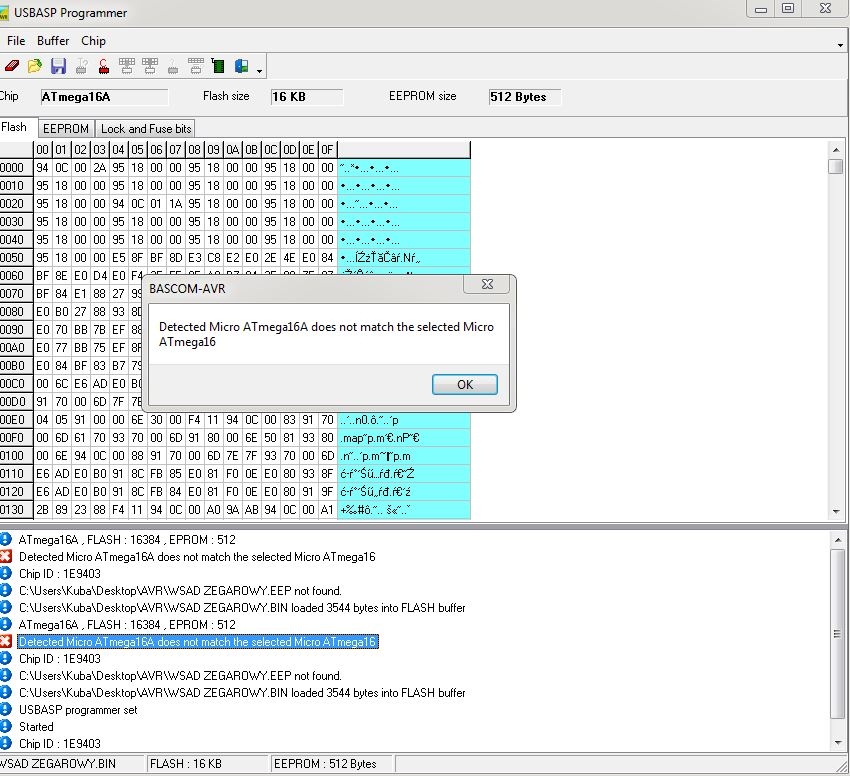Screen dimensions: 850x776
Task: Select the 'USBASP programmer set' log entry
Action: point(78,709)
